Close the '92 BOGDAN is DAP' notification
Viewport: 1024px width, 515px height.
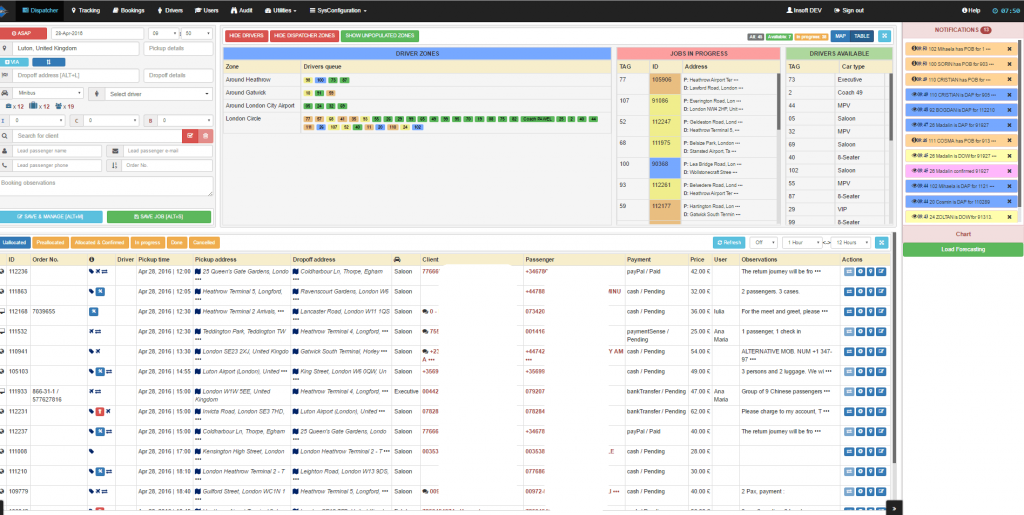[x=1009, y=110]
